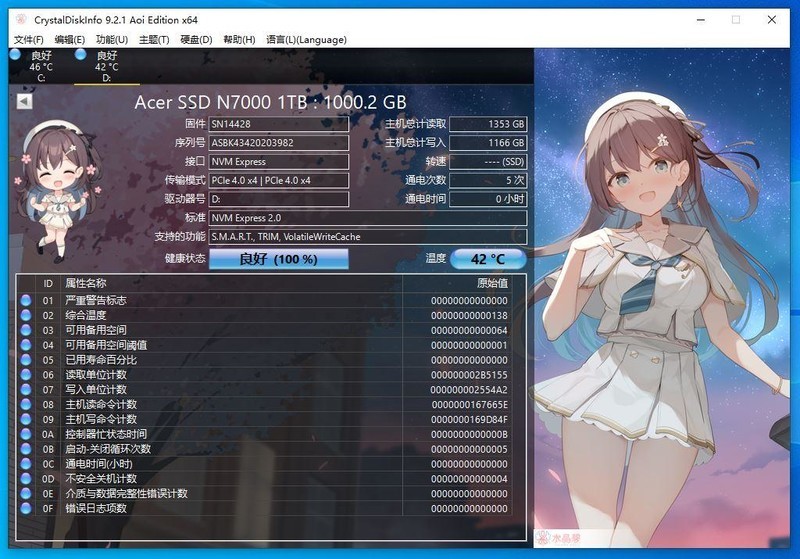Click status icon for 0C 通电时间(小时)
This screenshot has width=800, height=559.
[x=26, y=464]
